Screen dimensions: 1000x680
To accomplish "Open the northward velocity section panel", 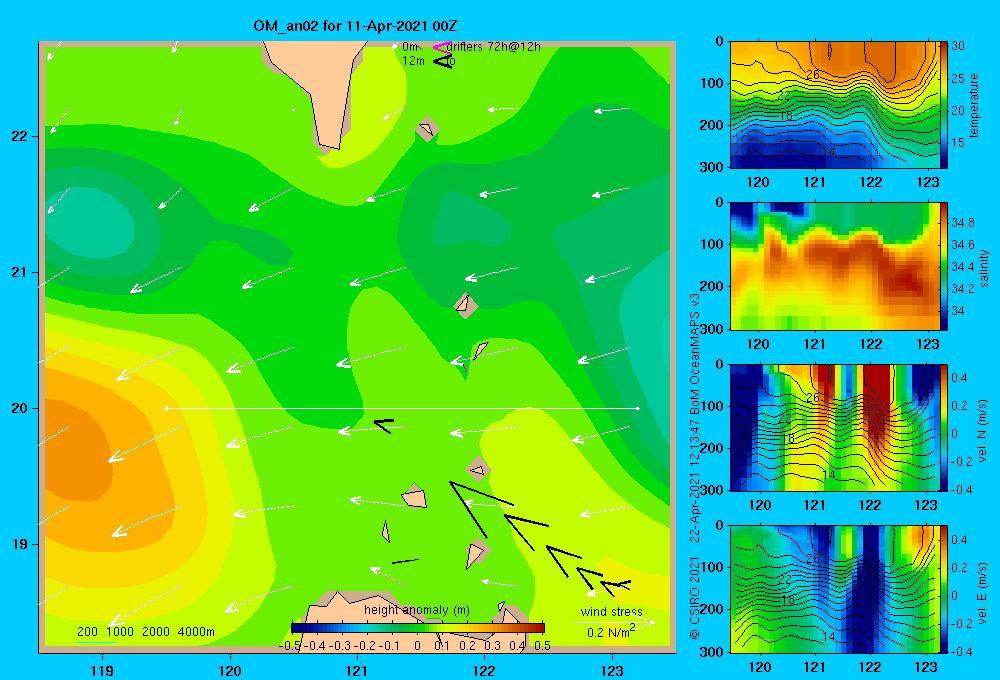I will pos(834,427).
